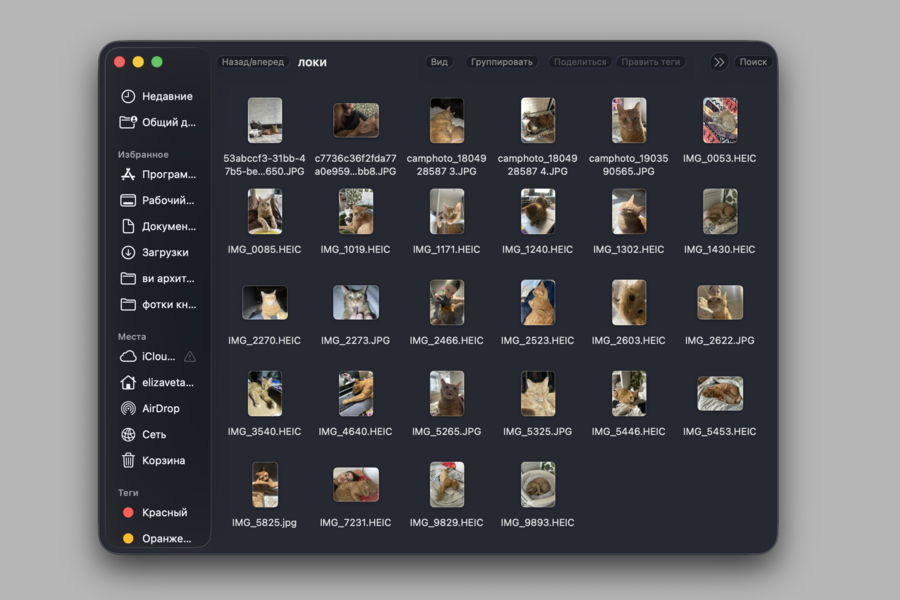
Task: Click the file name IMG_5325.JPG
Action: [537, 432]
